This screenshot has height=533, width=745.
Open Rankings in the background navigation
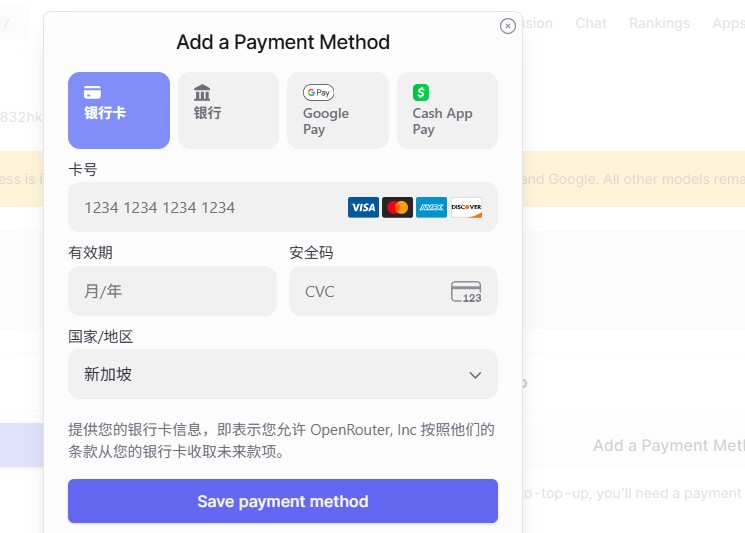(659, 23)
